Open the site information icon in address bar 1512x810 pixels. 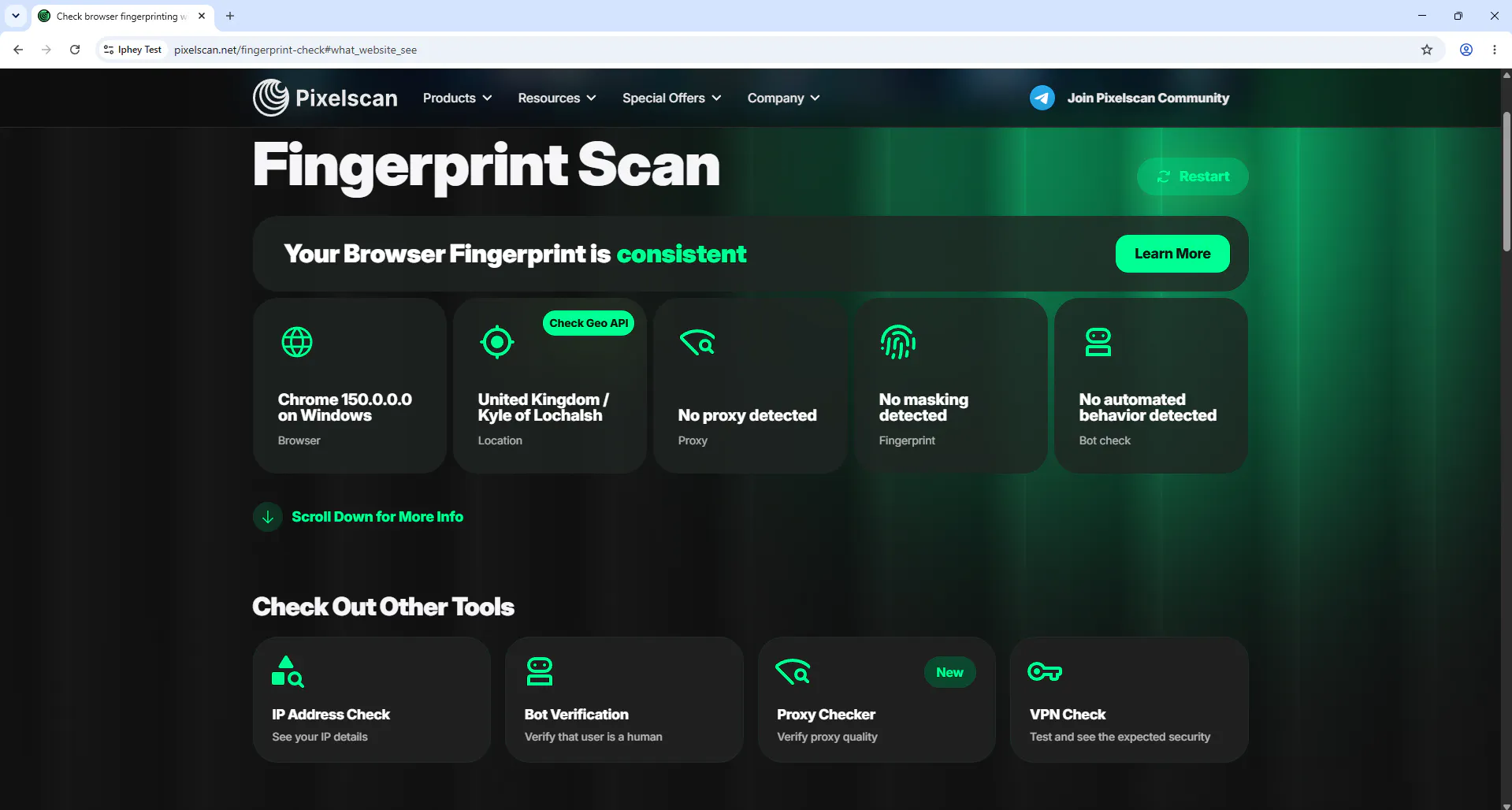click(x=109, y=50)
